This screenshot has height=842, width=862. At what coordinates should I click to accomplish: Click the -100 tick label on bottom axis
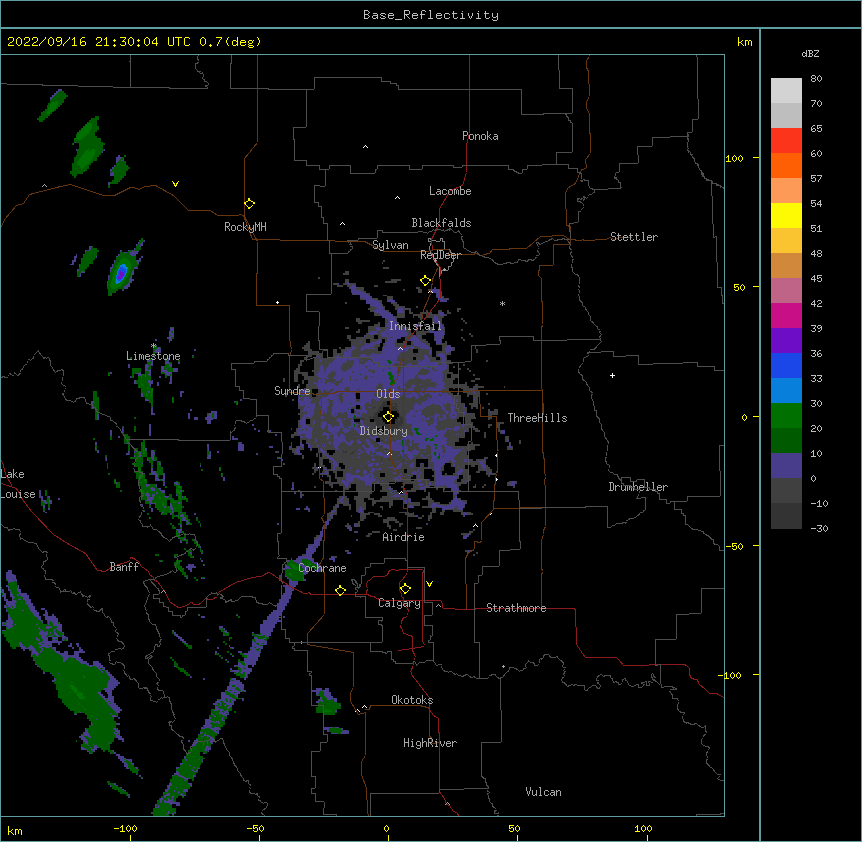pyautogui.click(x=125, y=828)
